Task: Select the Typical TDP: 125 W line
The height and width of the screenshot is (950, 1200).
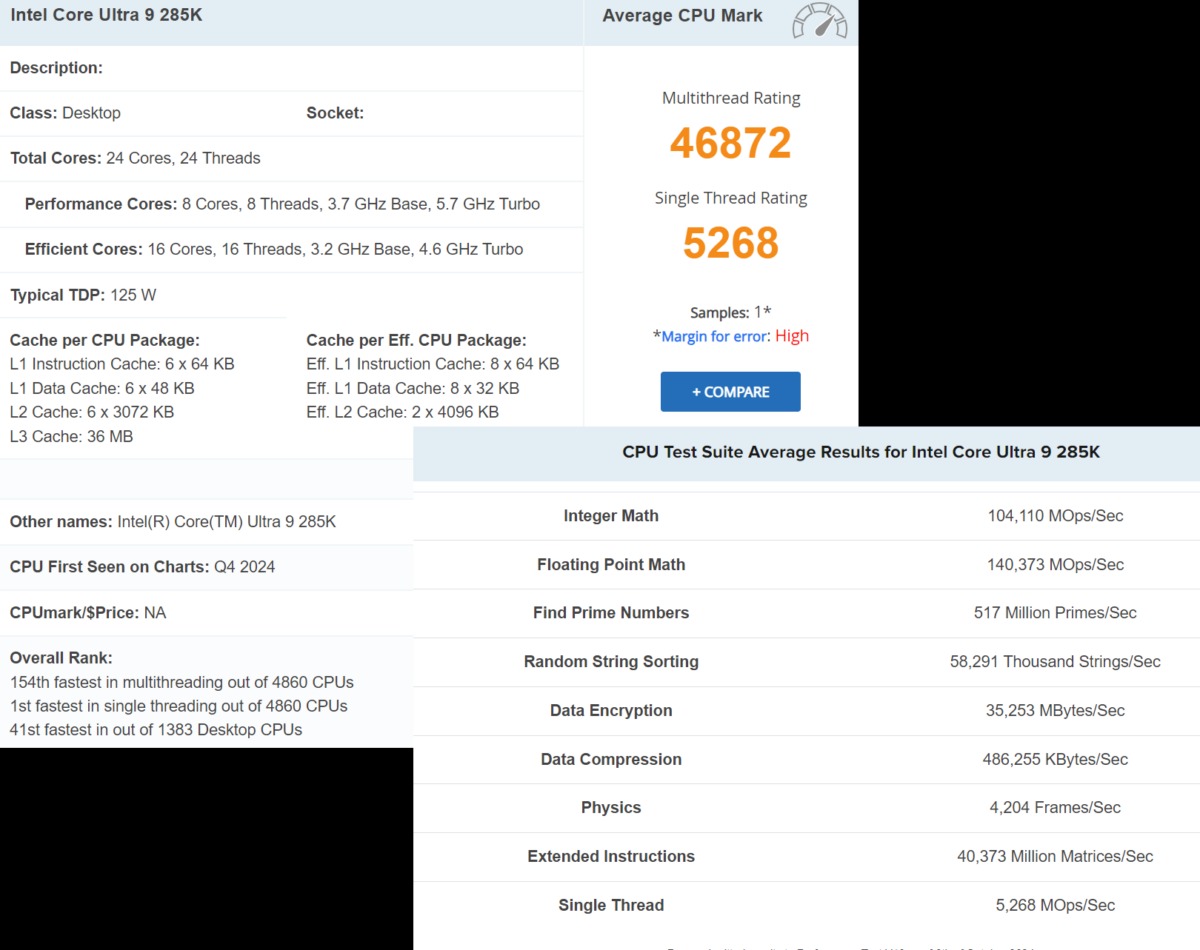Action: [83, 295]
